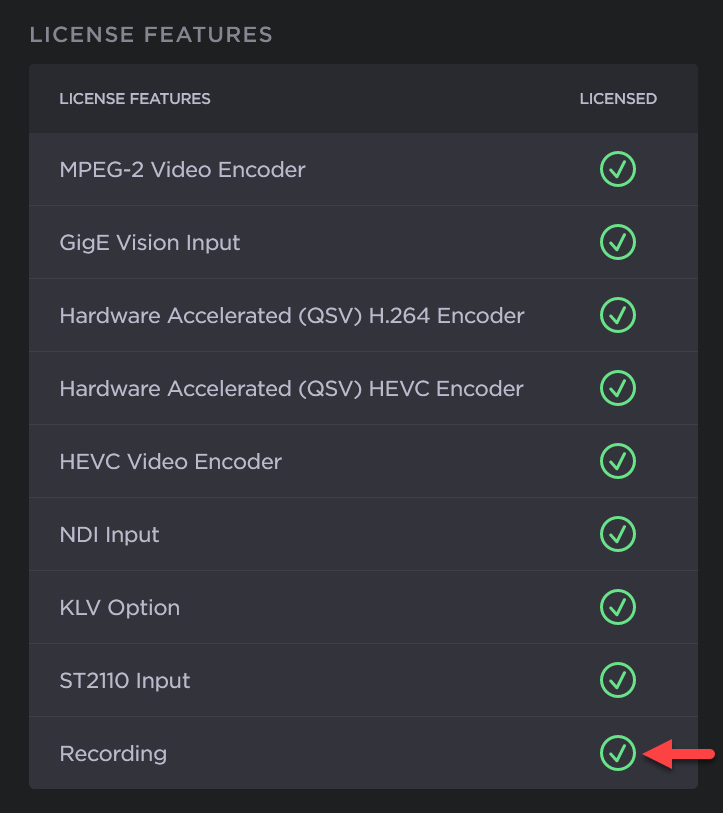Select the MPEG-2 Video Encoder feature name
Image resolution: width=723 pixels, height=813 pixels.
pyautogui.click(x=182, y=170)
